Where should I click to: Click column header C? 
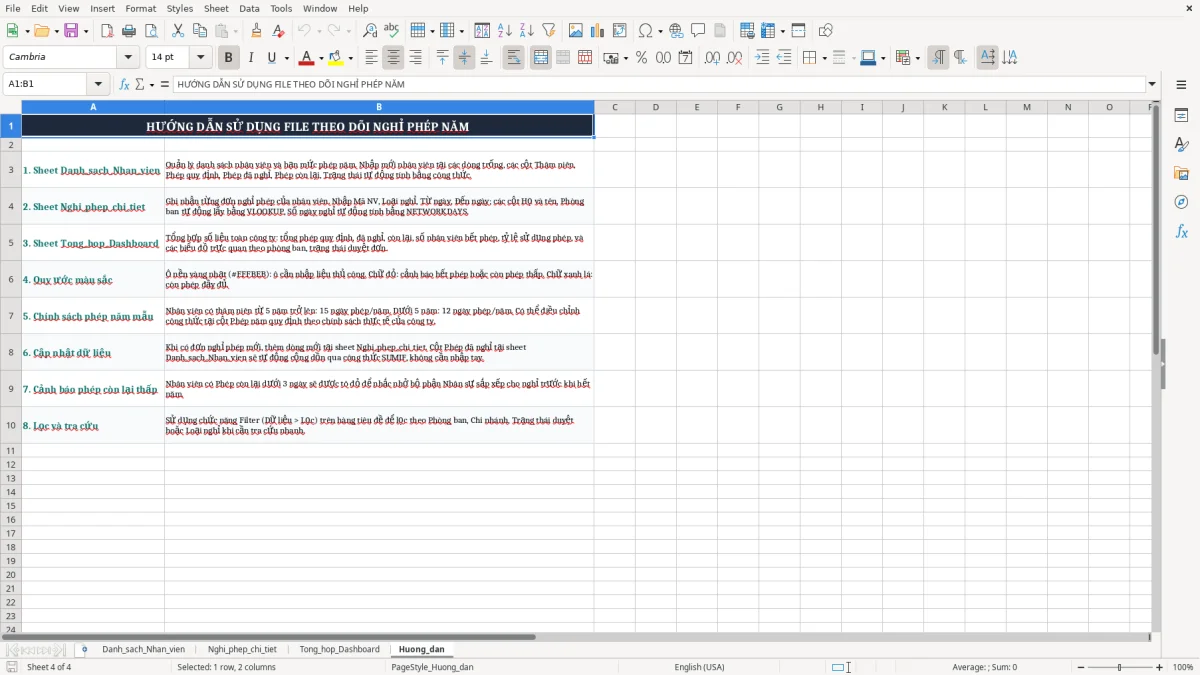[x=614, y=107]
